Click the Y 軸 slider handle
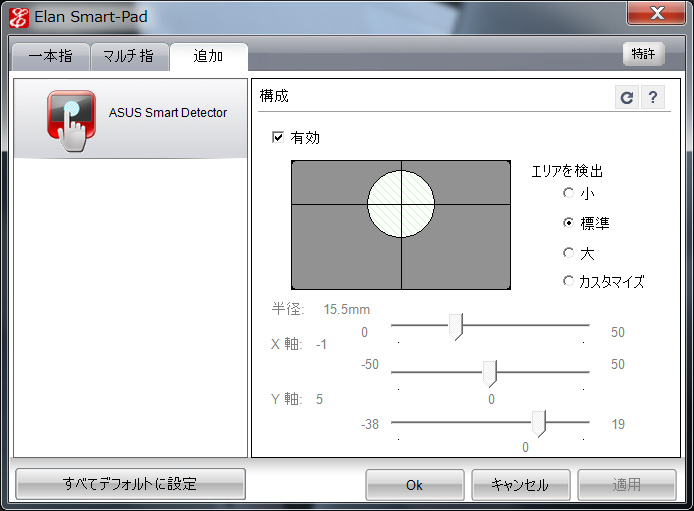This screenshot has height=511, width=694. (x=538, y=424)
